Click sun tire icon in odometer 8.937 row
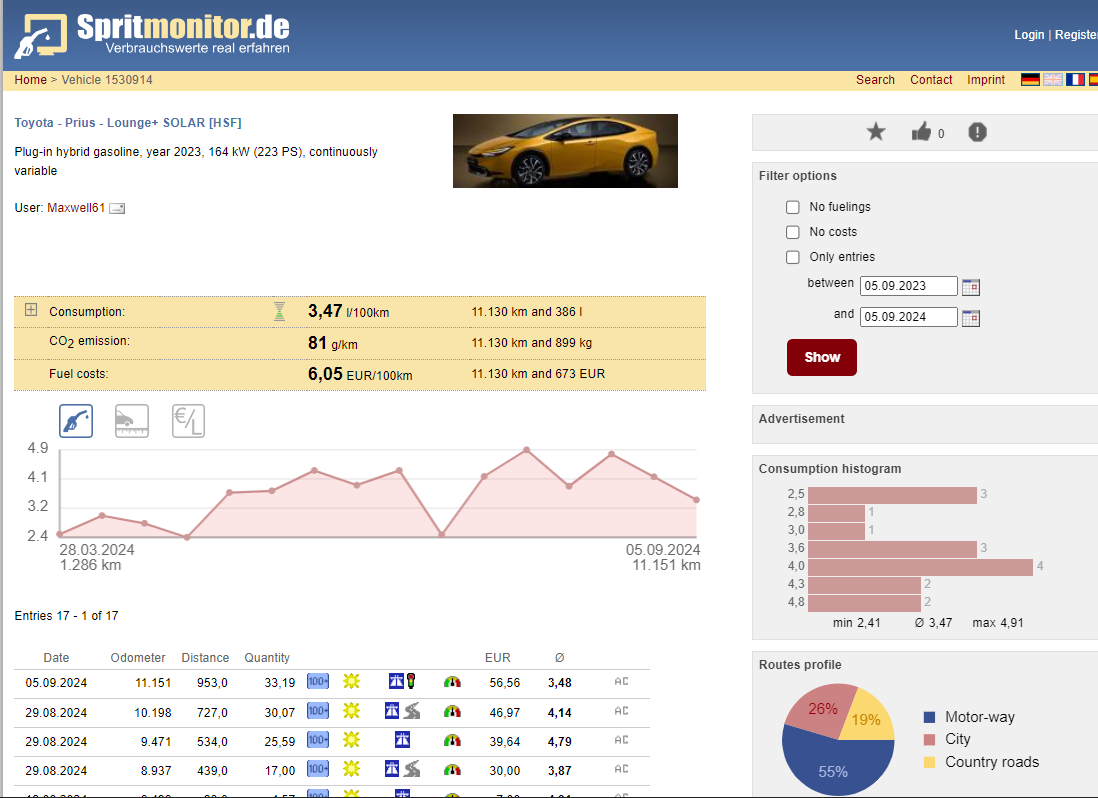This screenshot has width=1098, height=798. click(352, 769)
